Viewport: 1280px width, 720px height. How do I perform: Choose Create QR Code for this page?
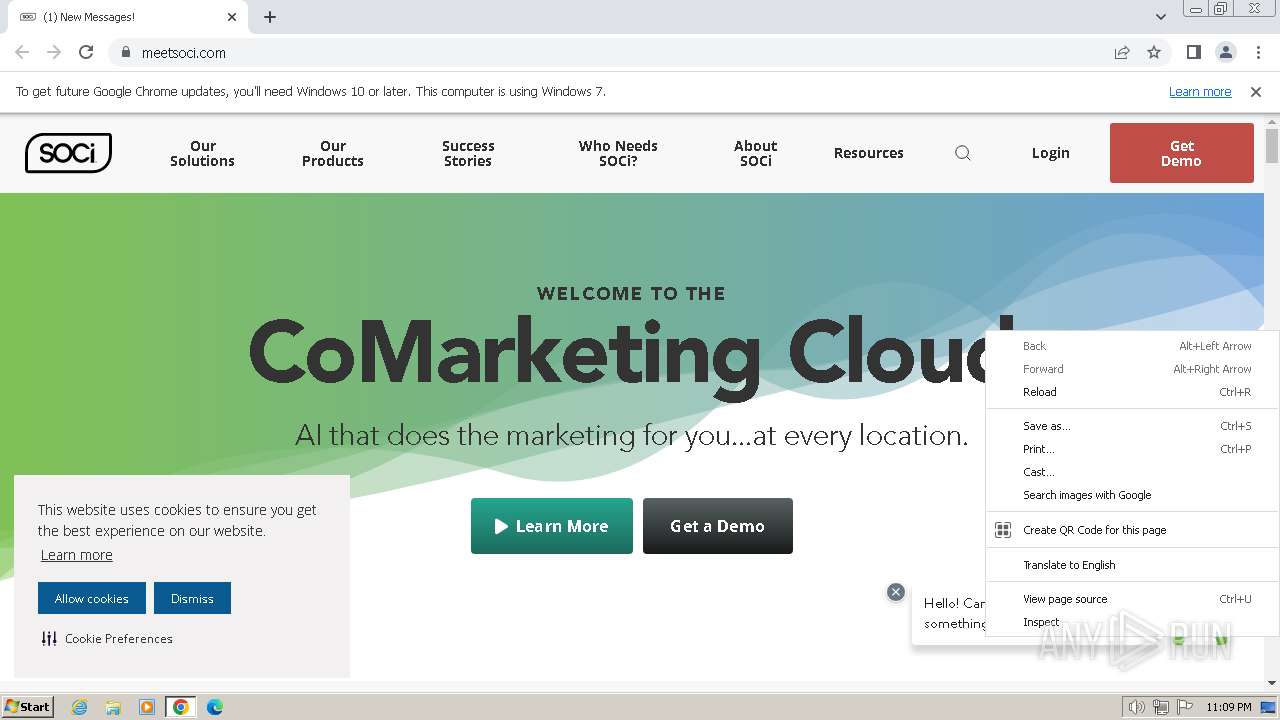[1094, 530]
